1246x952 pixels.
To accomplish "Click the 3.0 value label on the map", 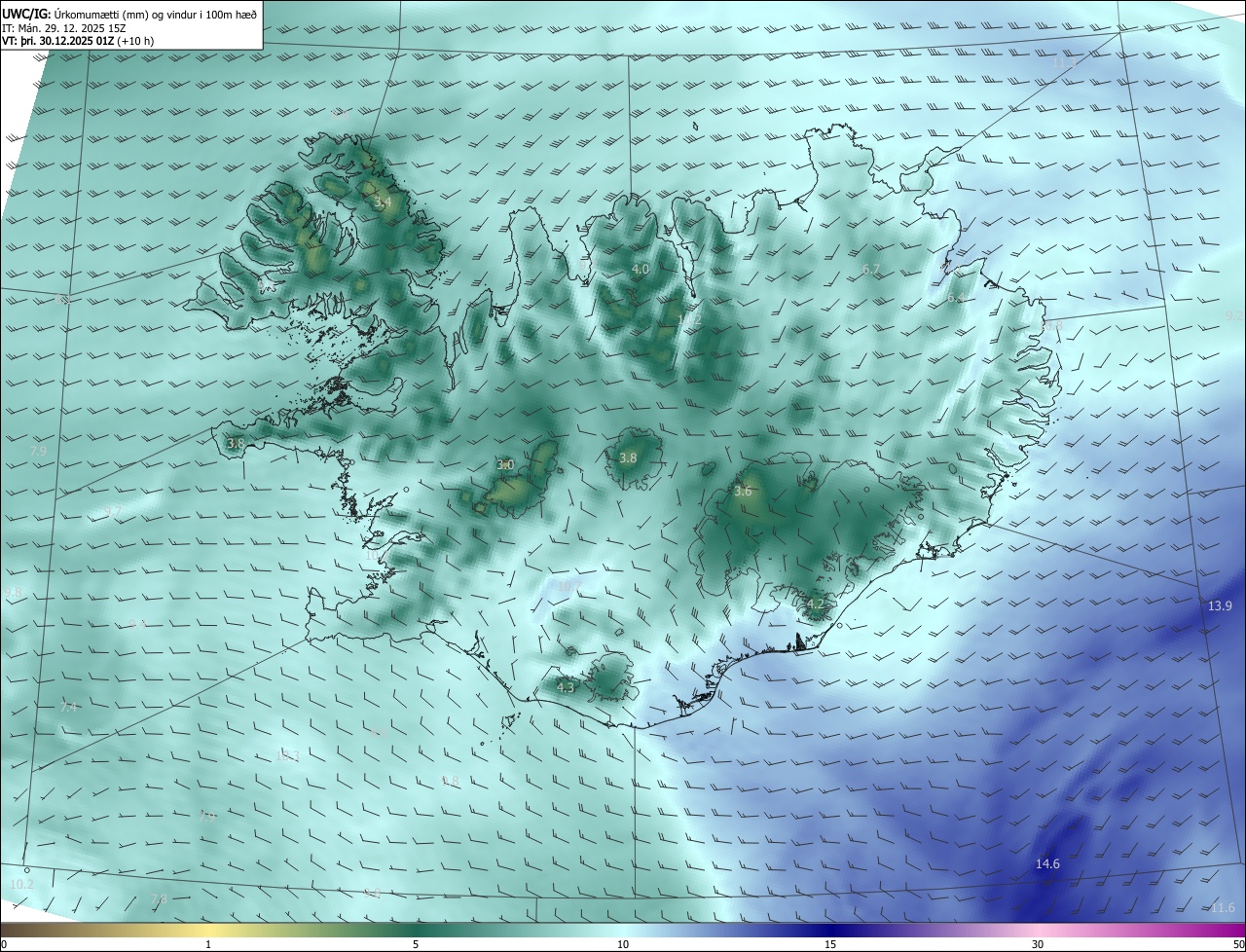I will pos(505,465).
